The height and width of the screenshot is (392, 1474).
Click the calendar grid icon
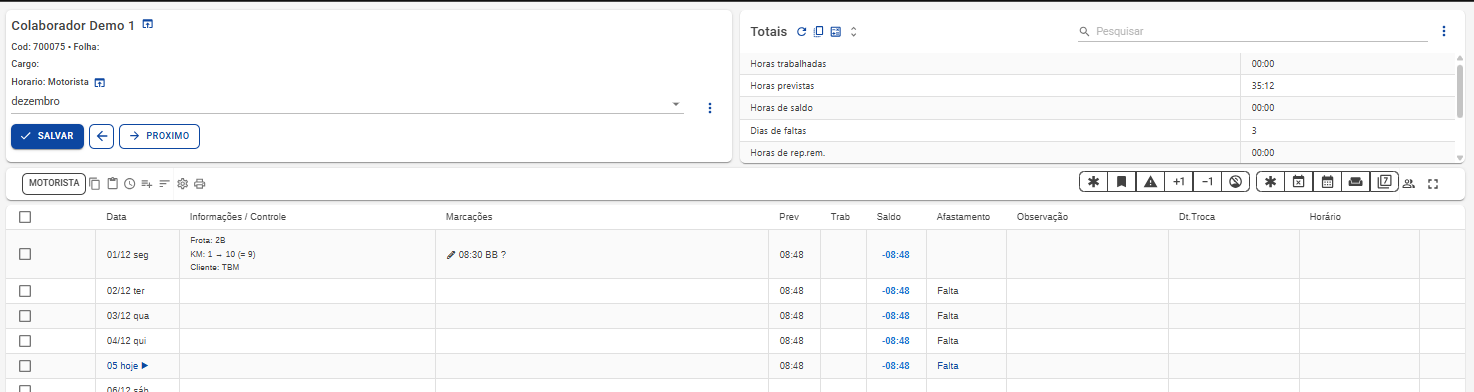(1328, 182)
